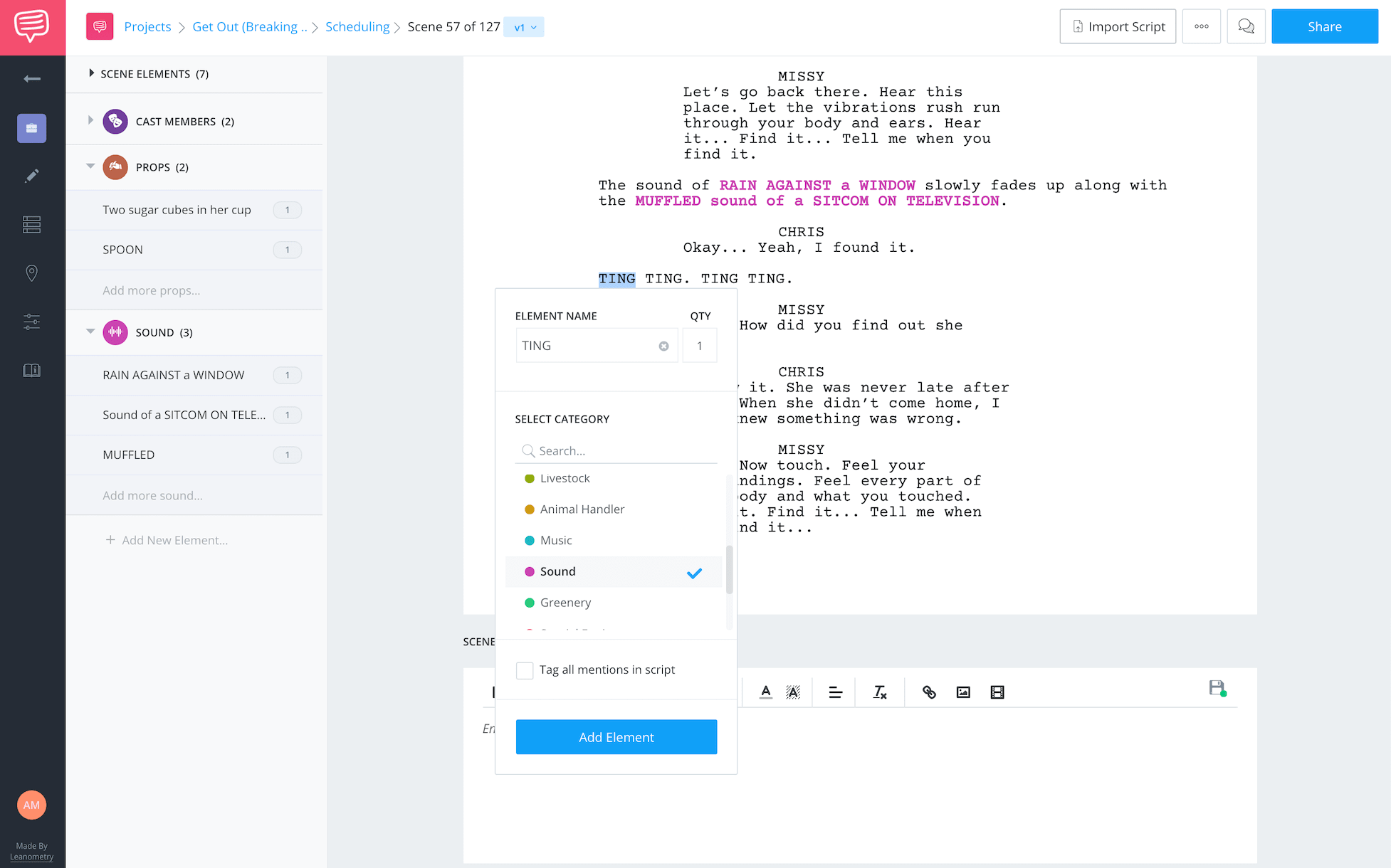Click the Greenery category color dot
Viewport: 1391px width, 868px height.
529,603
